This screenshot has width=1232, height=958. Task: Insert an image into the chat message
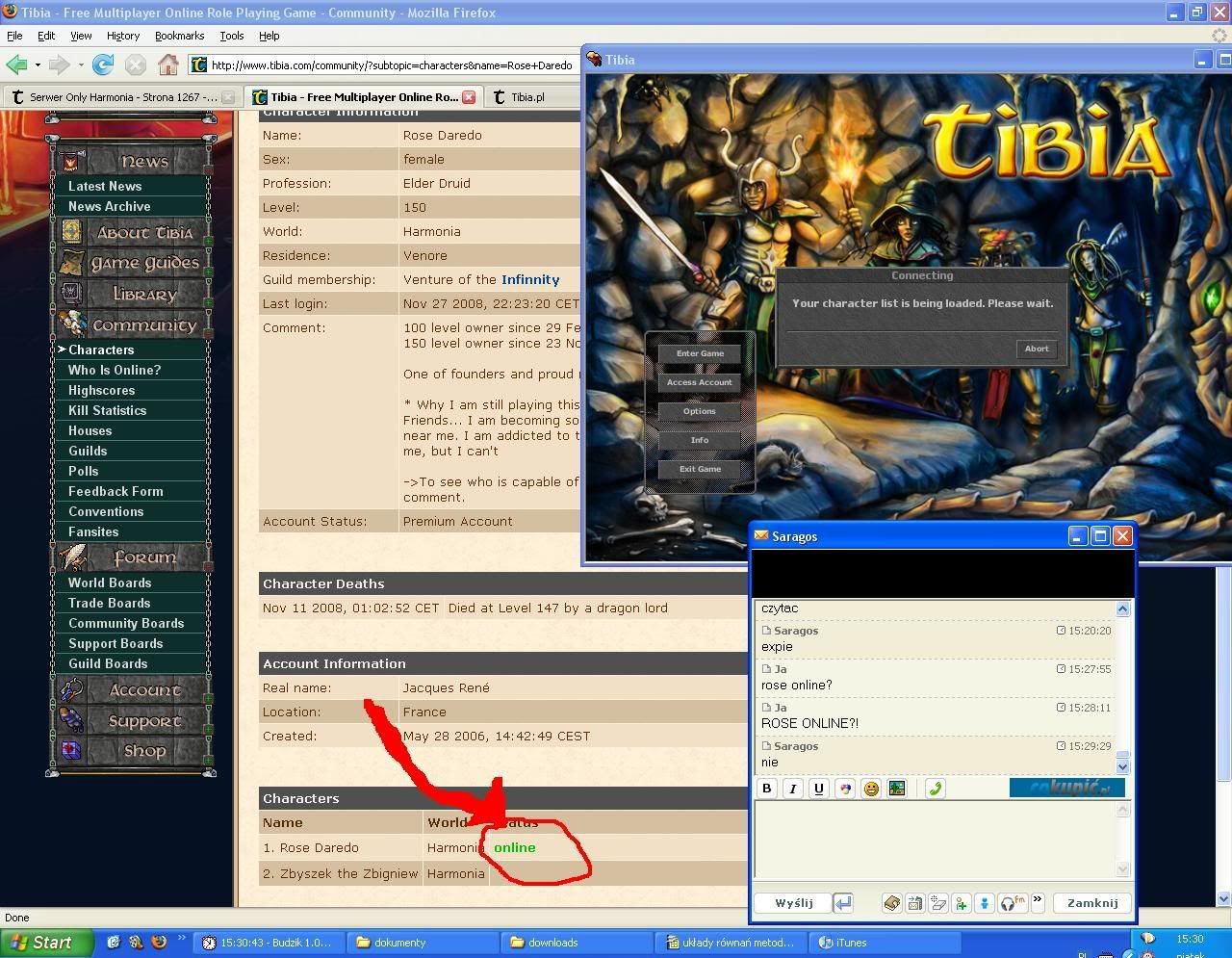point(897,788)
